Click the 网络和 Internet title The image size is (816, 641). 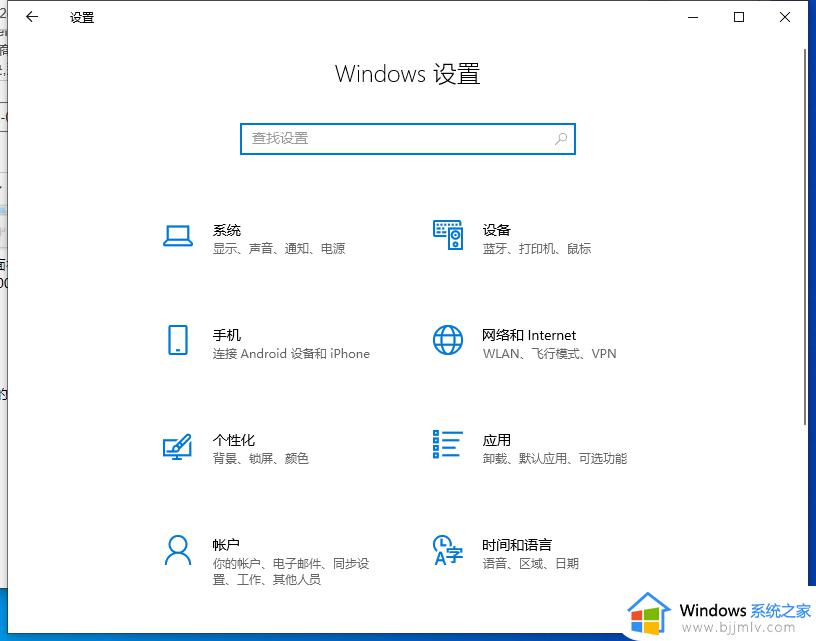pos(529,335)
